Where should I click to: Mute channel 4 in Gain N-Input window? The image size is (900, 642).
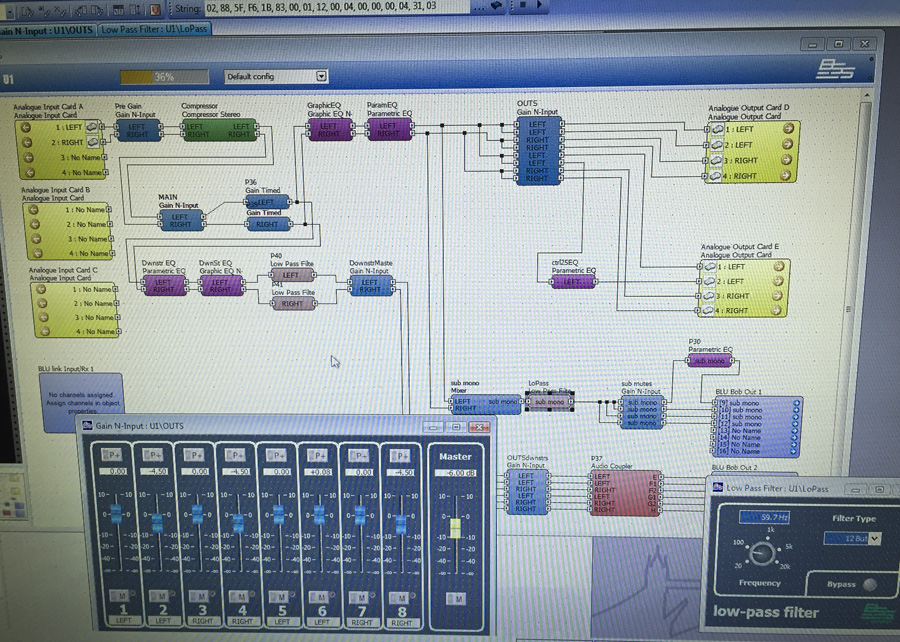[x=239, y=597]
